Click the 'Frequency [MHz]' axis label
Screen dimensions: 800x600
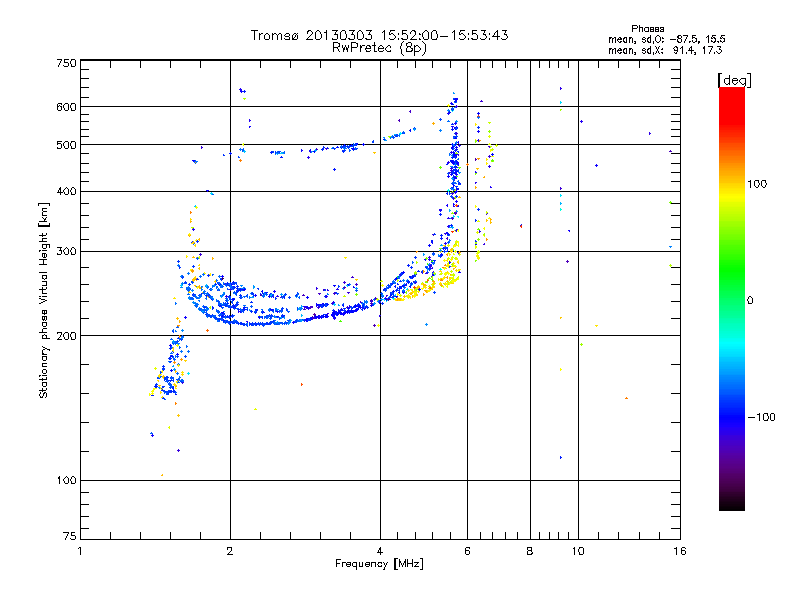click(379, 564)
